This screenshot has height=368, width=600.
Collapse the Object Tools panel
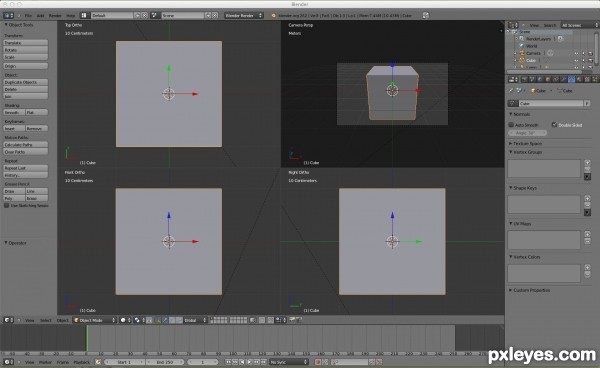click(x=6, y=25)
